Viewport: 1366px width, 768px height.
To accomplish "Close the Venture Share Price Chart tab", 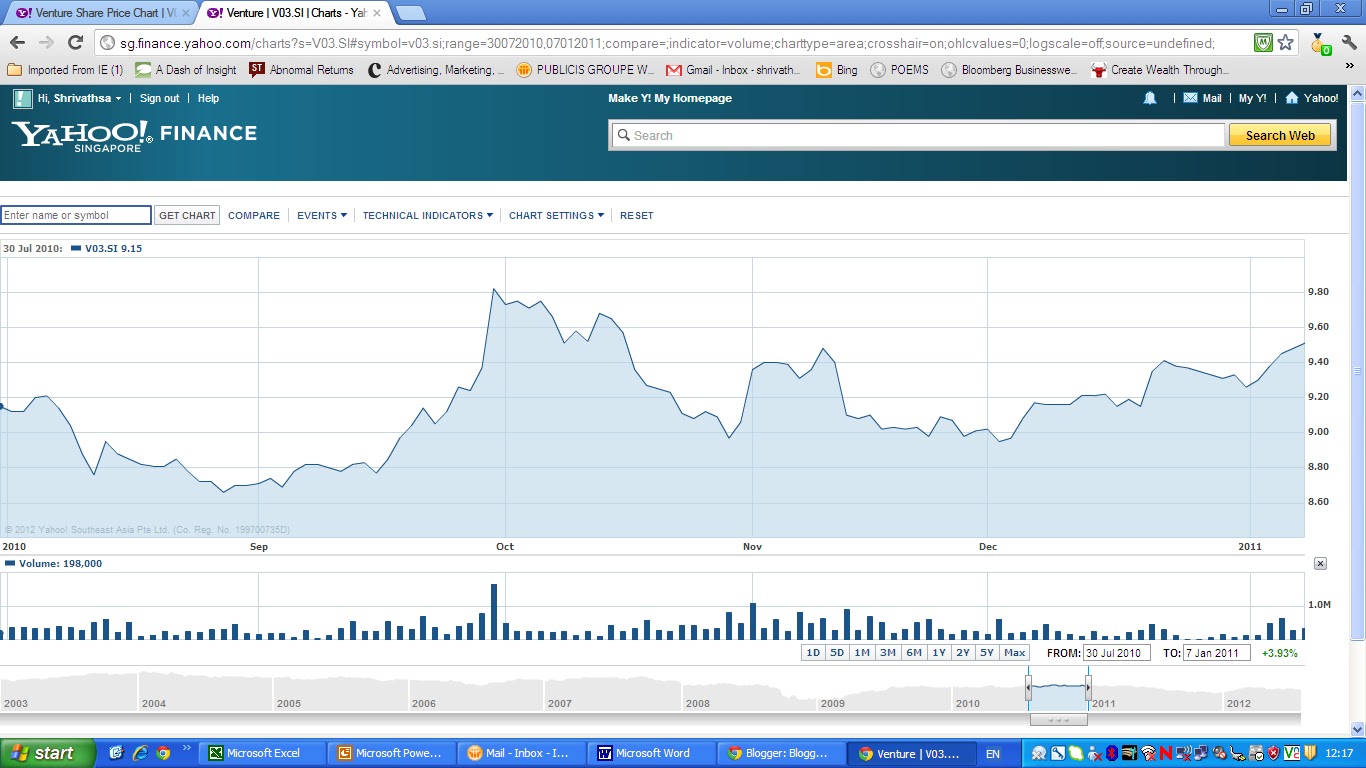I will tap(185, 13).
